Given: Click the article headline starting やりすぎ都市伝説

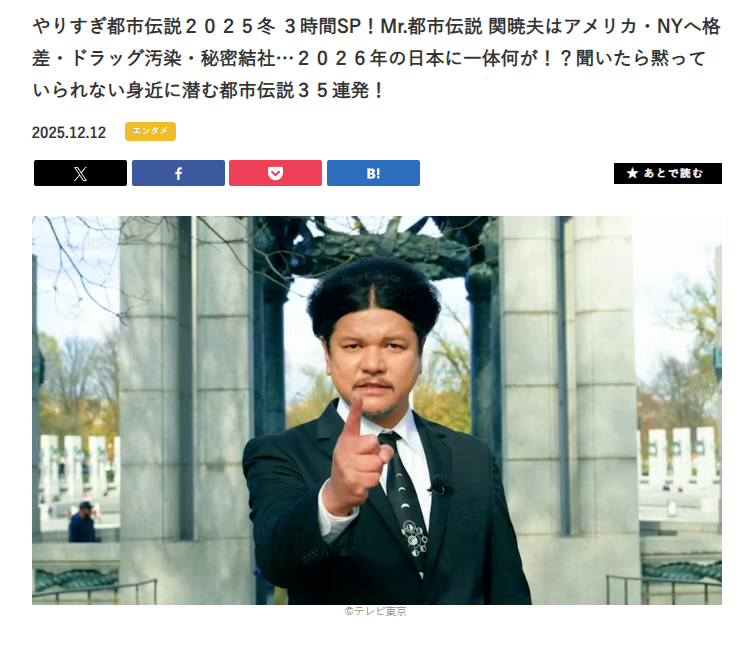Looking at the screenshot, I should pyautogui.click(x=376, y=58).
